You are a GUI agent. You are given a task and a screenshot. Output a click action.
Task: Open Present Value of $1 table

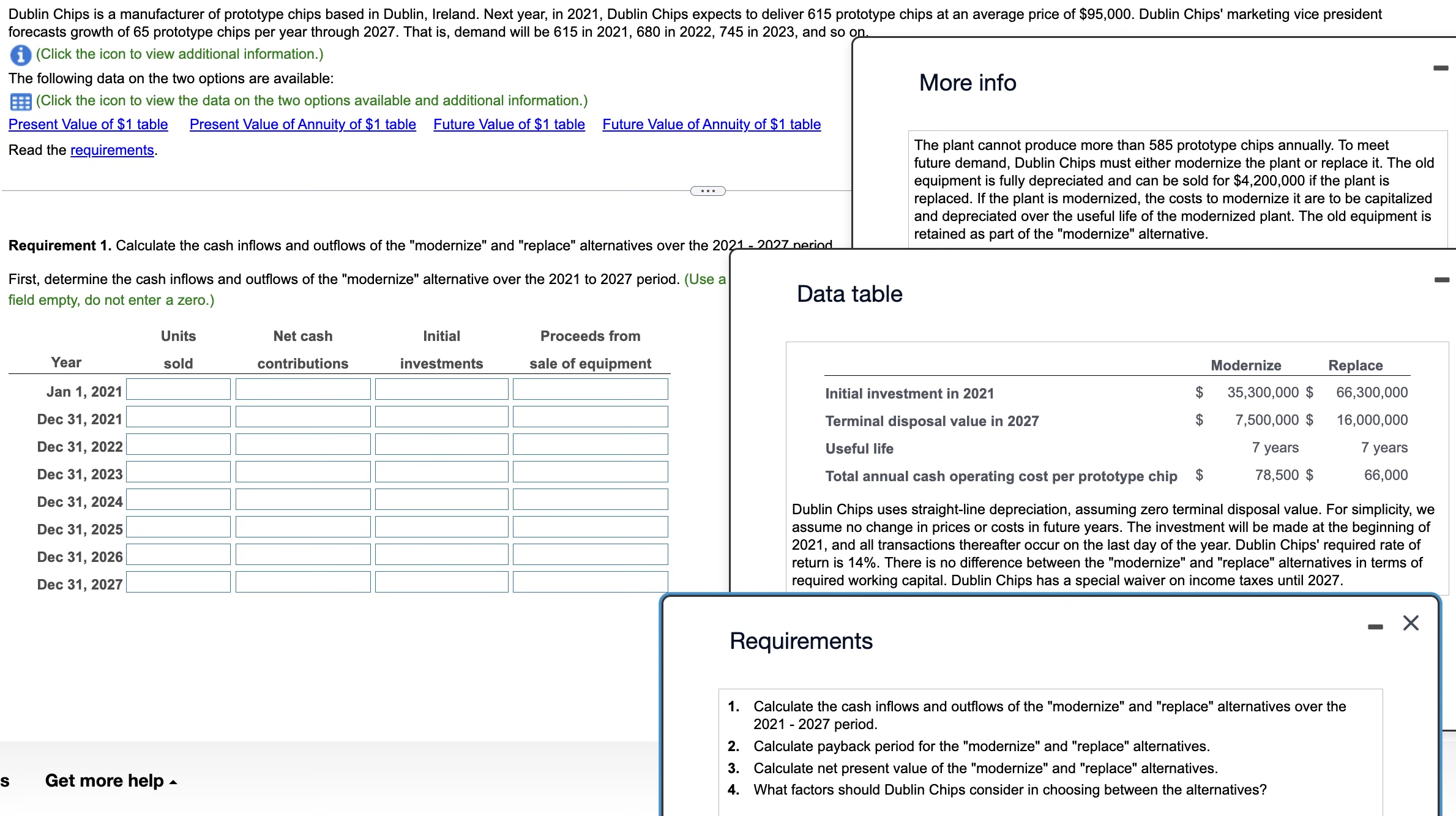click(x=88, y=124)
